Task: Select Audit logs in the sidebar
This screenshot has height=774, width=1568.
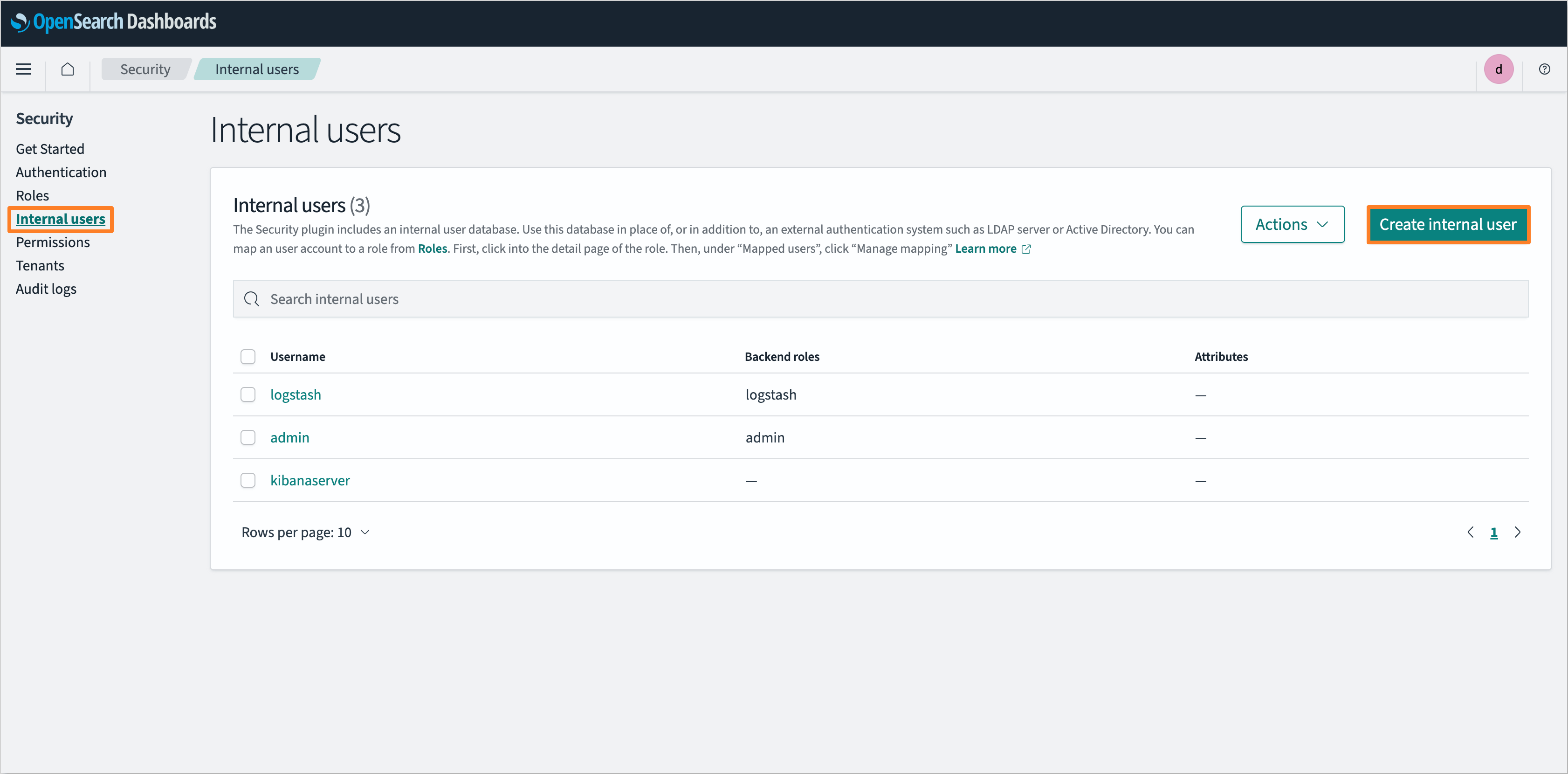Action: [x=46, y=289]
